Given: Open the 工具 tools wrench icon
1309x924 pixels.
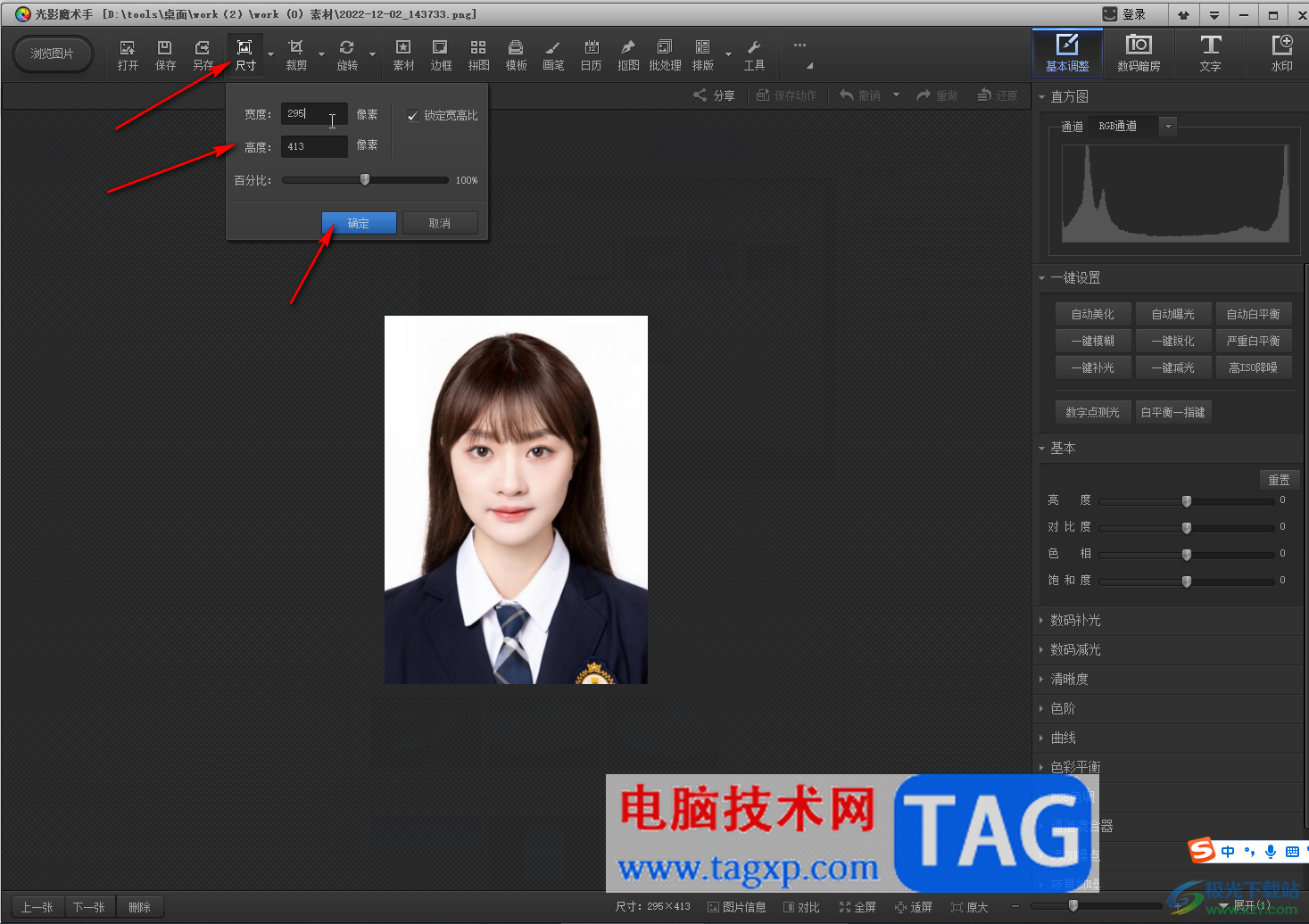Looking at the screenshot, I should (x=754, y=54).
